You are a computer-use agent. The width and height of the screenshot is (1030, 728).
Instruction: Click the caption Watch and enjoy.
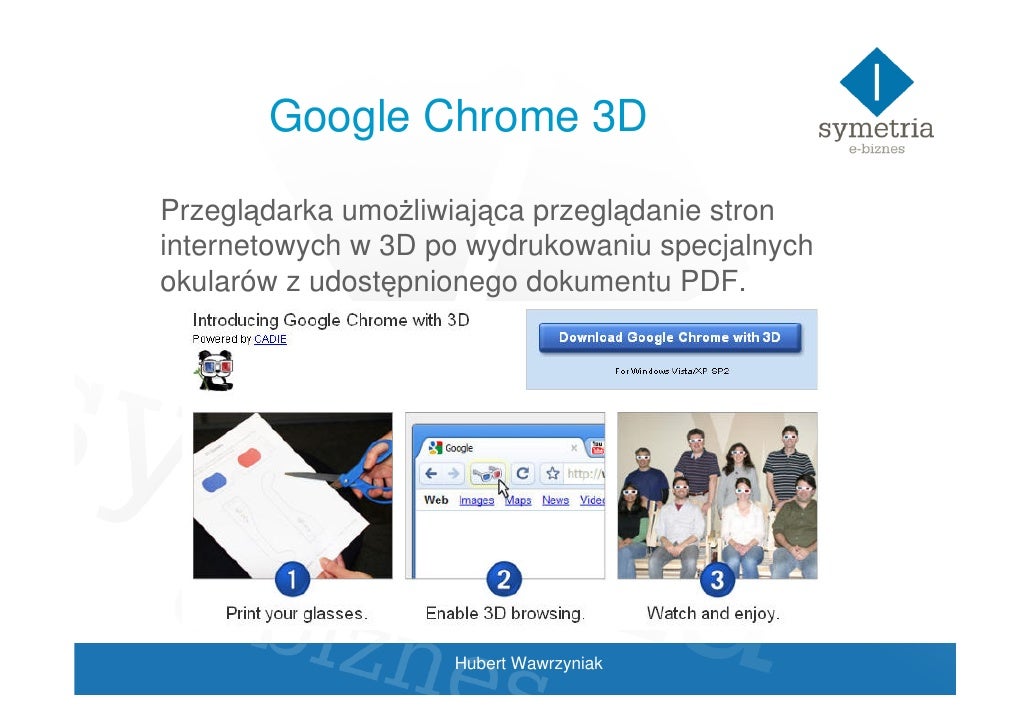[713, 614]
